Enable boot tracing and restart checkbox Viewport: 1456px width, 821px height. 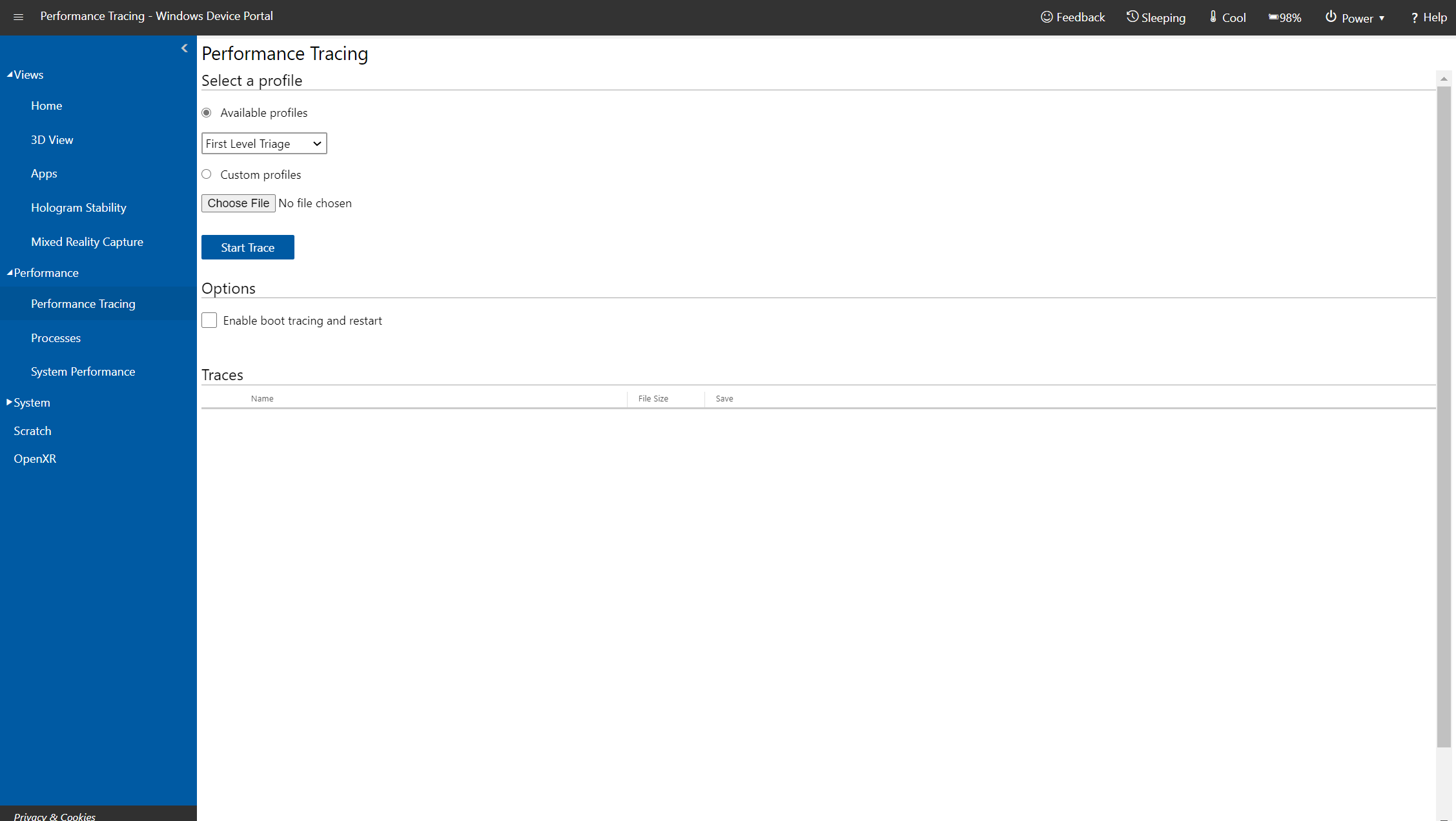click(x=209, y=320)
